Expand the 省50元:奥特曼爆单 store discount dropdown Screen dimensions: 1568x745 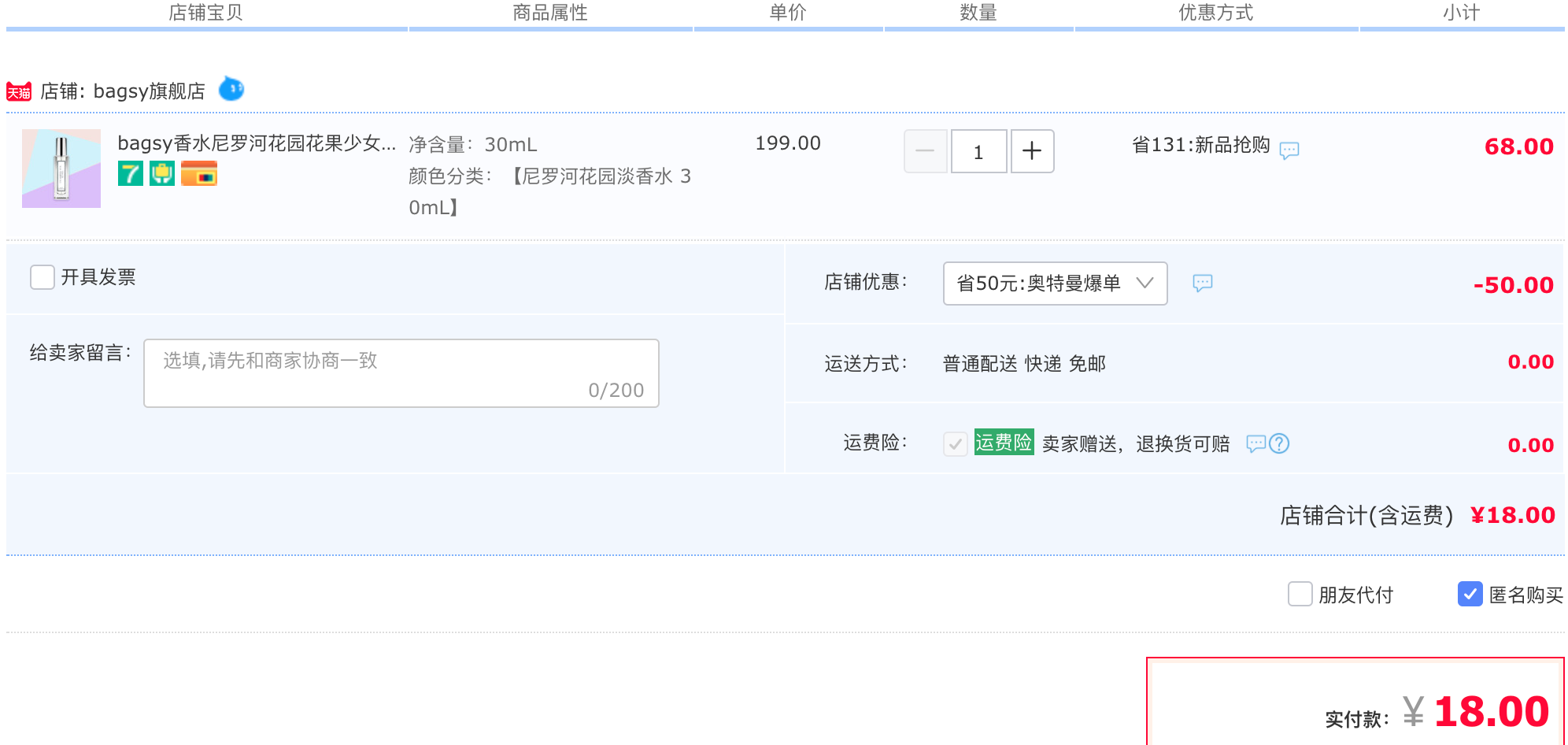coord(1055,284)
